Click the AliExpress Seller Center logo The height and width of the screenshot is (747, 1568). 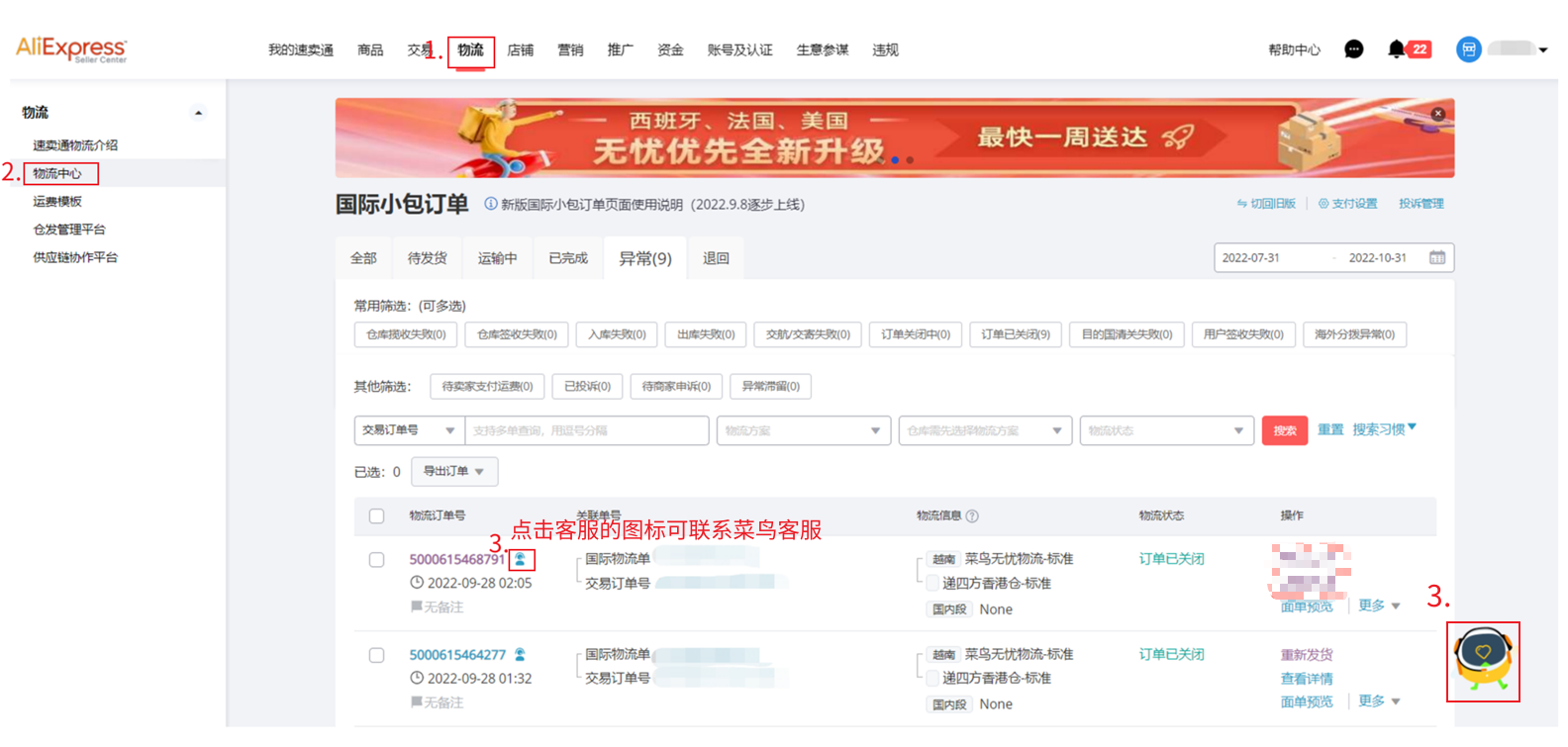(x=71, y=49)
